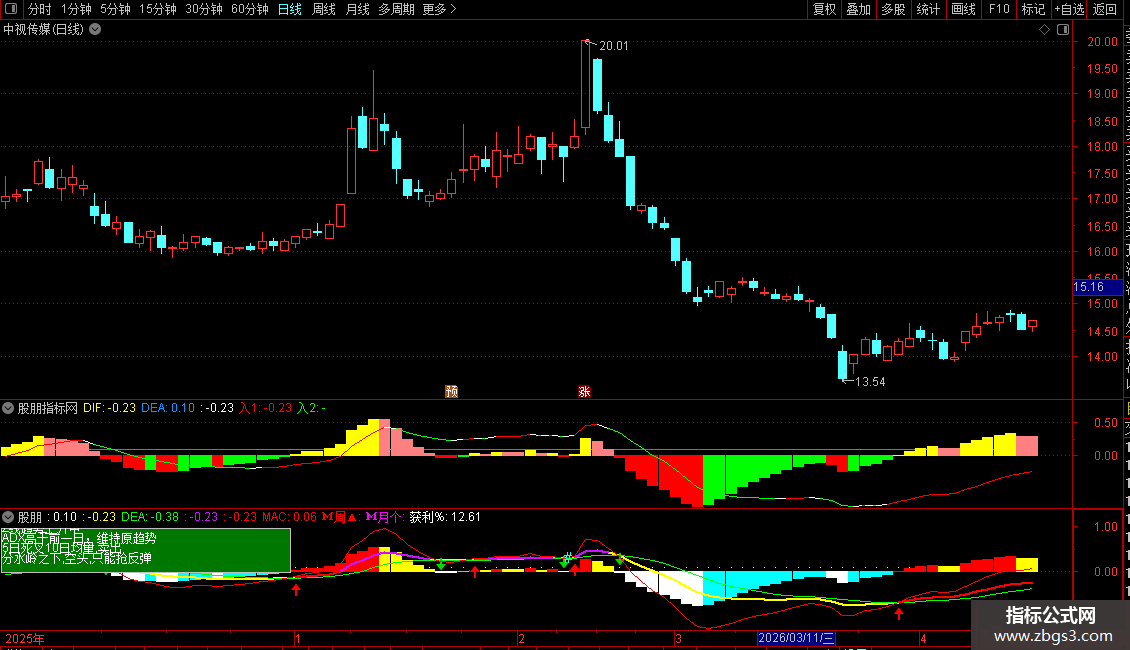The image size is (1130, 650).
Task: Add stock via +自选 button
Action: pyautogui.click(x=1069, y=9)
